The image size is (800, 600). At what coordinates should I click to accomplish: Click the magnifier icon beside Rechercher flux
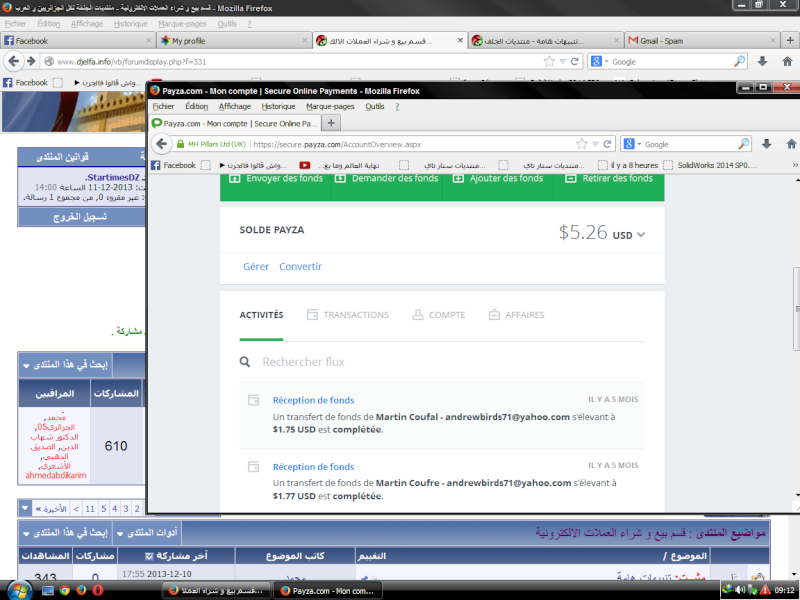click(x=245, y=362)
